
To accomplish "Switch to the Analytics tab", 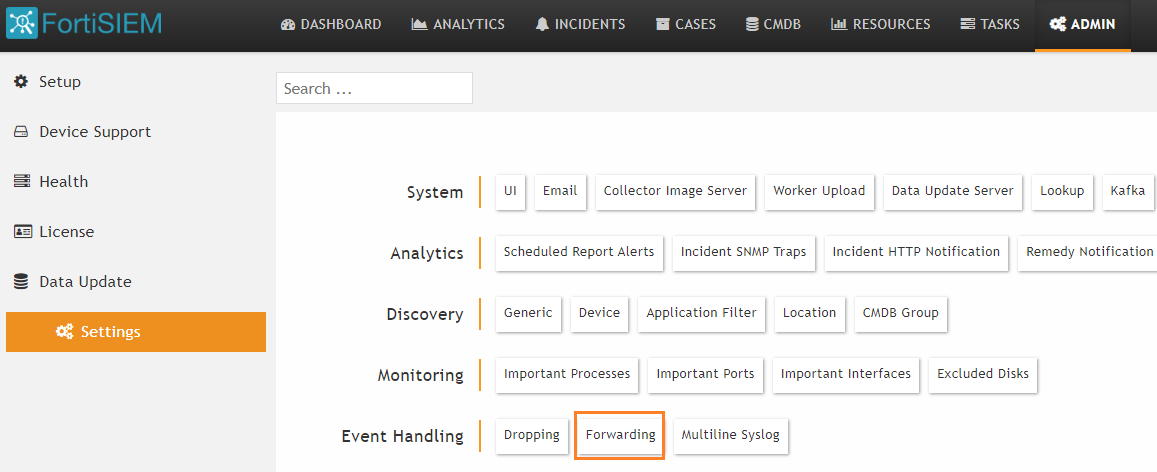I will coord(458,24).
